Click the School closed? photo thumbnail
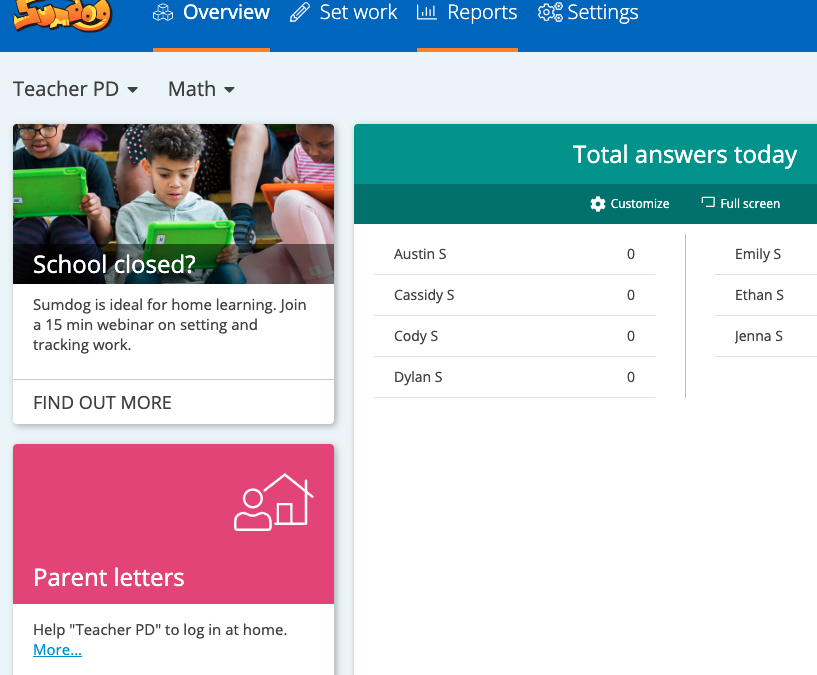 tap(174, 204)
